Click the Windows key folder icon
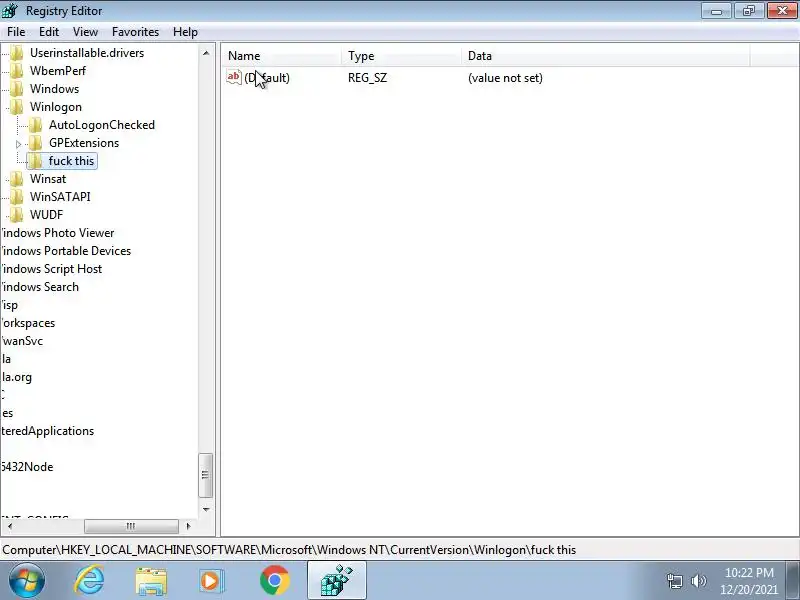 17,89
